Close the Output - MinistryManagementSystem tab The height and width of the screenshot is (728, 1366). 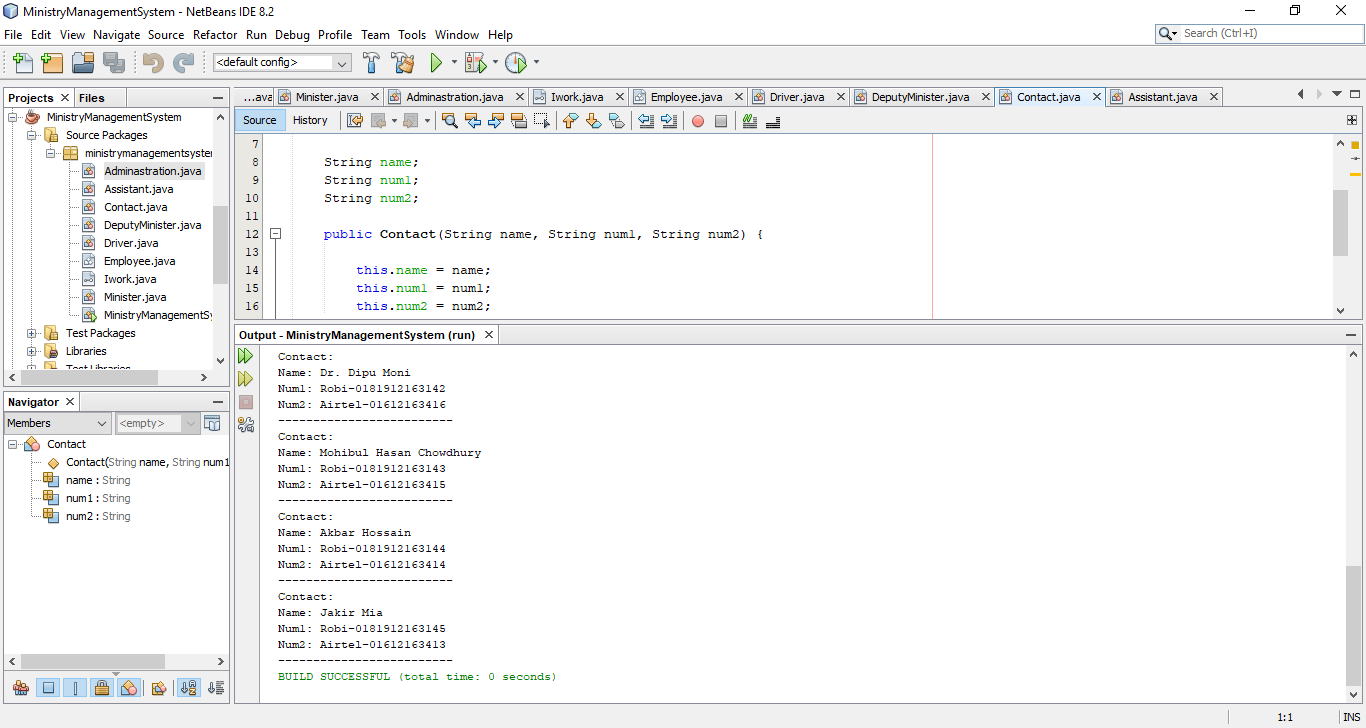pyautogui.click(x=488, y=335)
